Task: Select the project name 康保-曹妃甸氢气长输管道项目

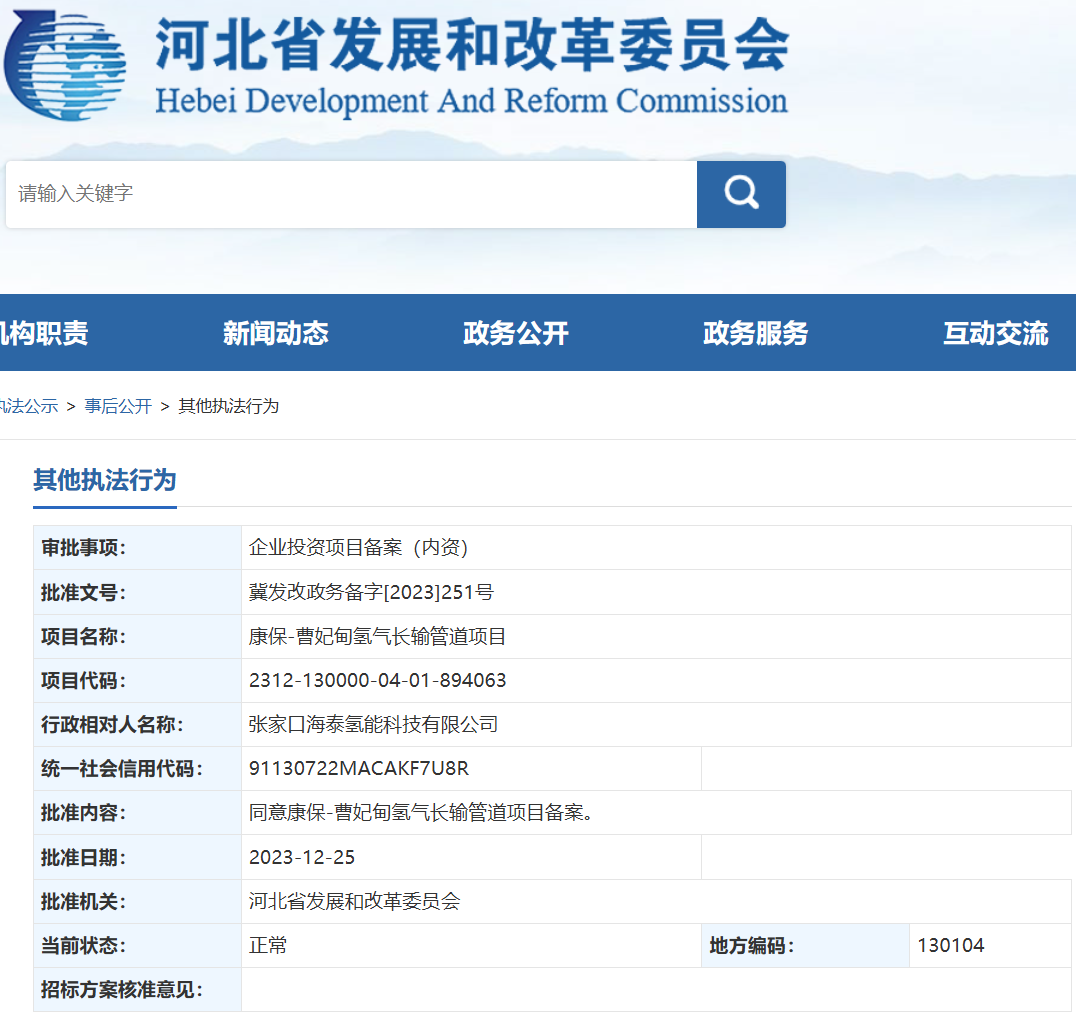Action: click(x=380, y=636)
